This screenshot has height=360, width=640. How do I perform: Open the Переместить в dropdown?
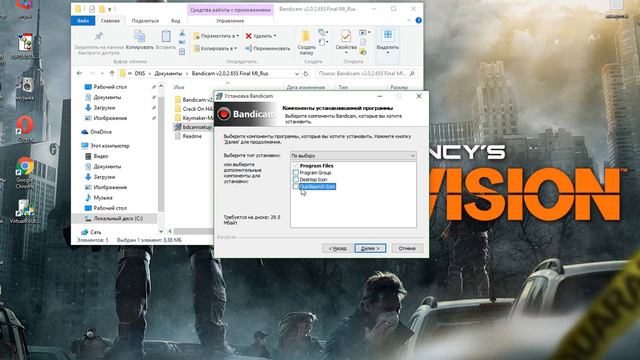tap(216, 36)
